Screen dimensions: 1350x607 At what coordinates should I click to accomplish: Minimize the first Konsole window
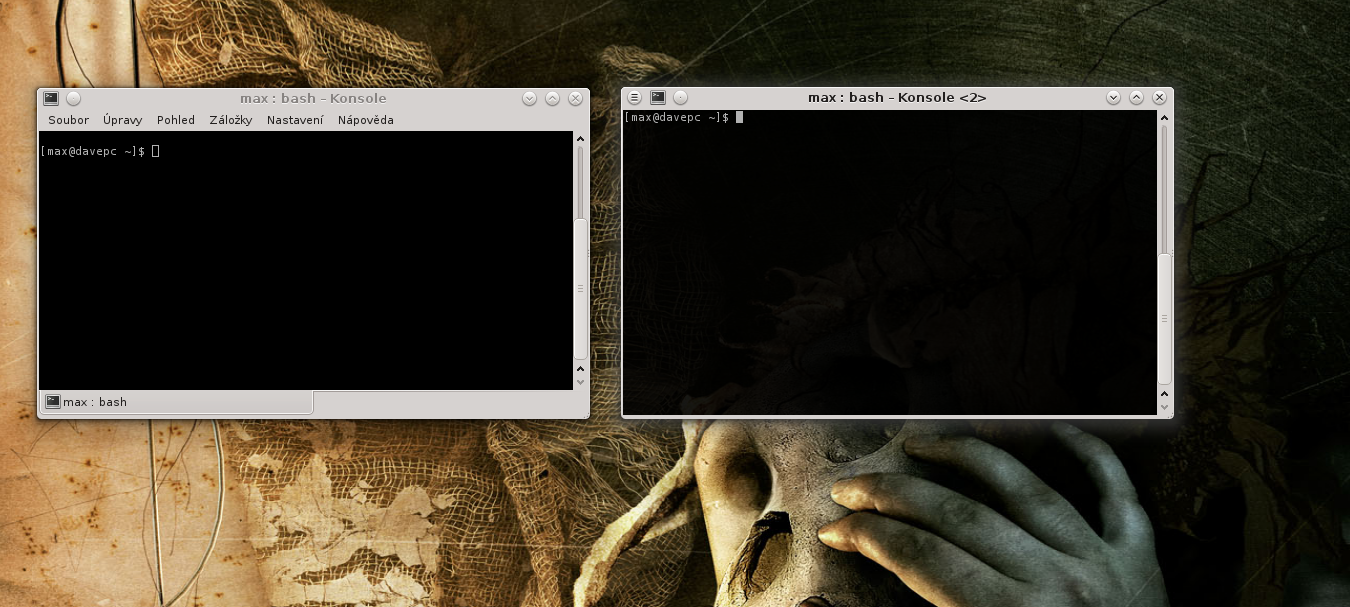530,98
